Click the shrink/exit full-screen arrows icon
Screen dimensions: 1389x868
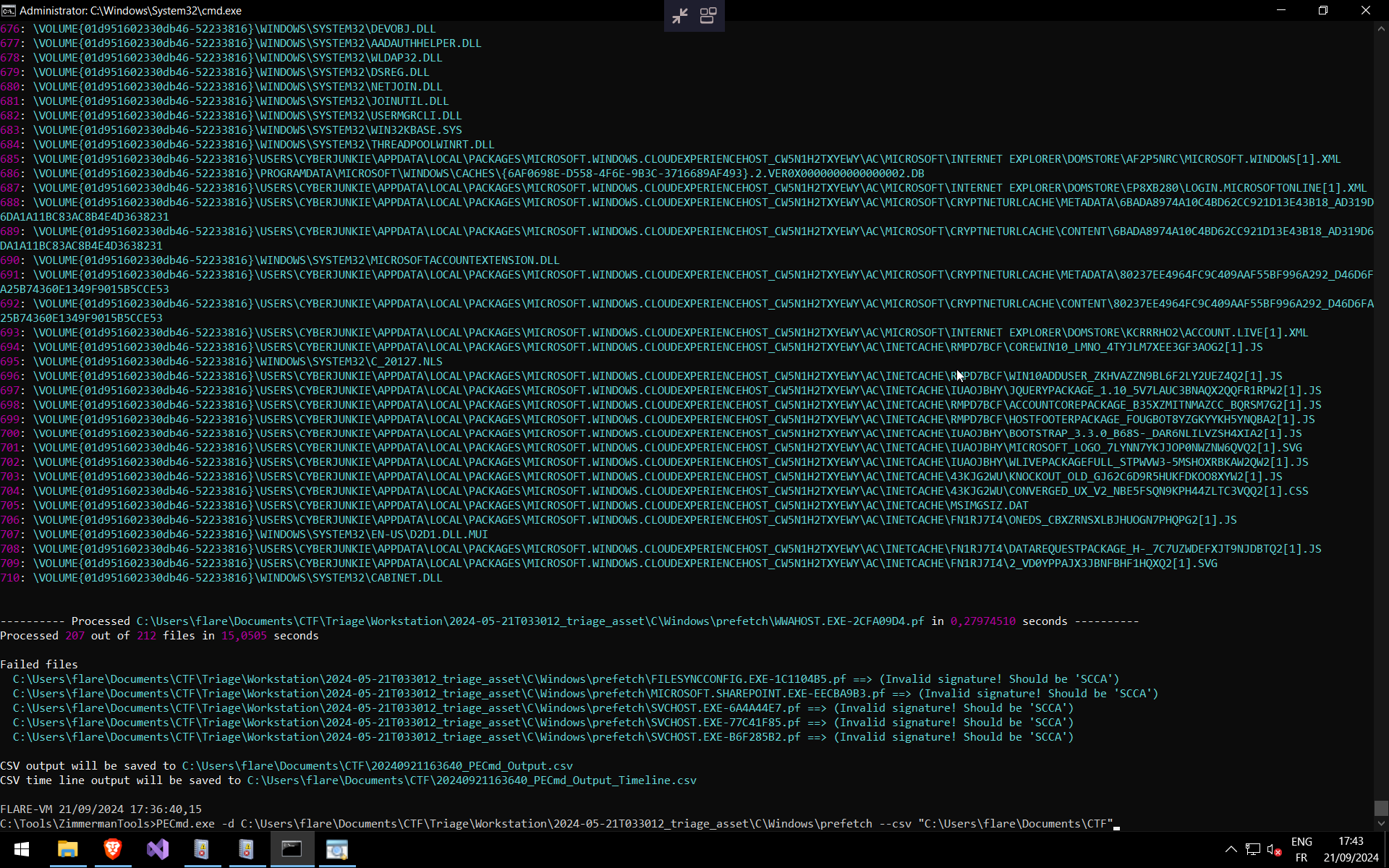click(x=679, y=16)
